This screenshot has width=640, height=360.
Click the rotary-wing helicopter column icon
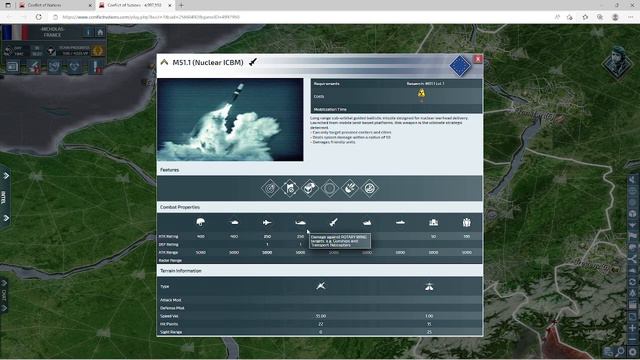tap(300, 222)
